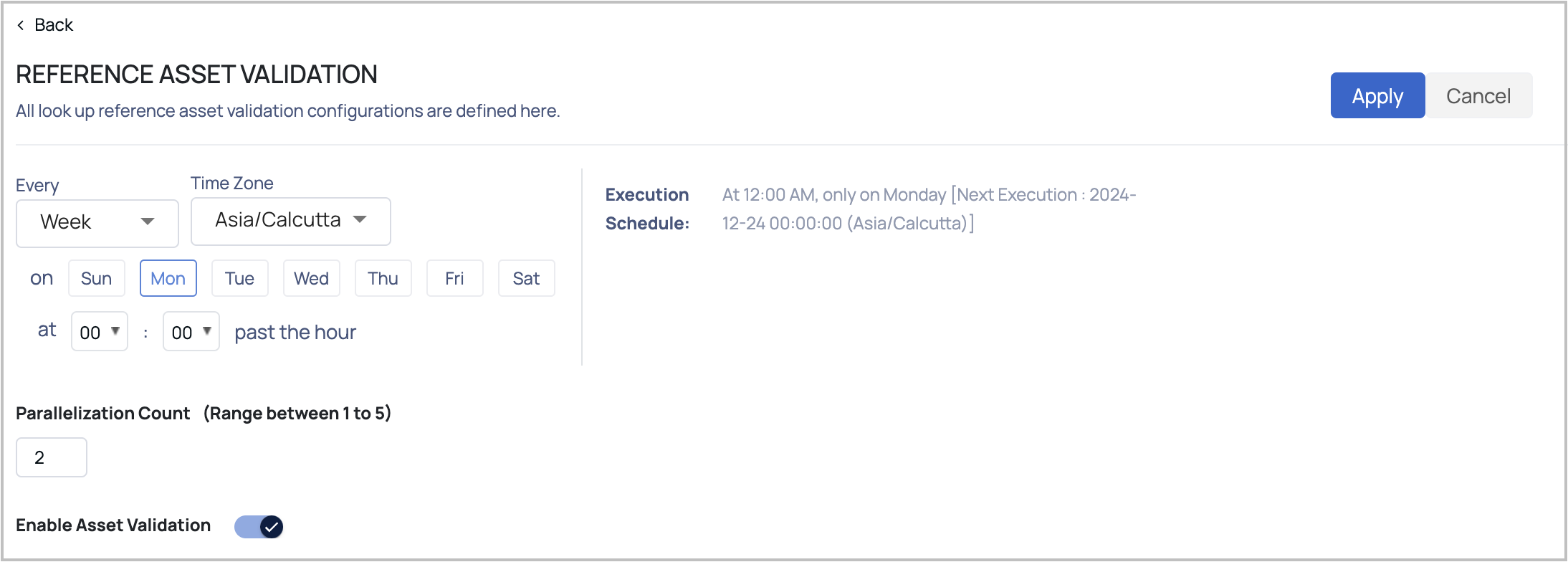Choose Sat as the schedule day
This screenshot has width=1568, height=562.
click(527, 278)
